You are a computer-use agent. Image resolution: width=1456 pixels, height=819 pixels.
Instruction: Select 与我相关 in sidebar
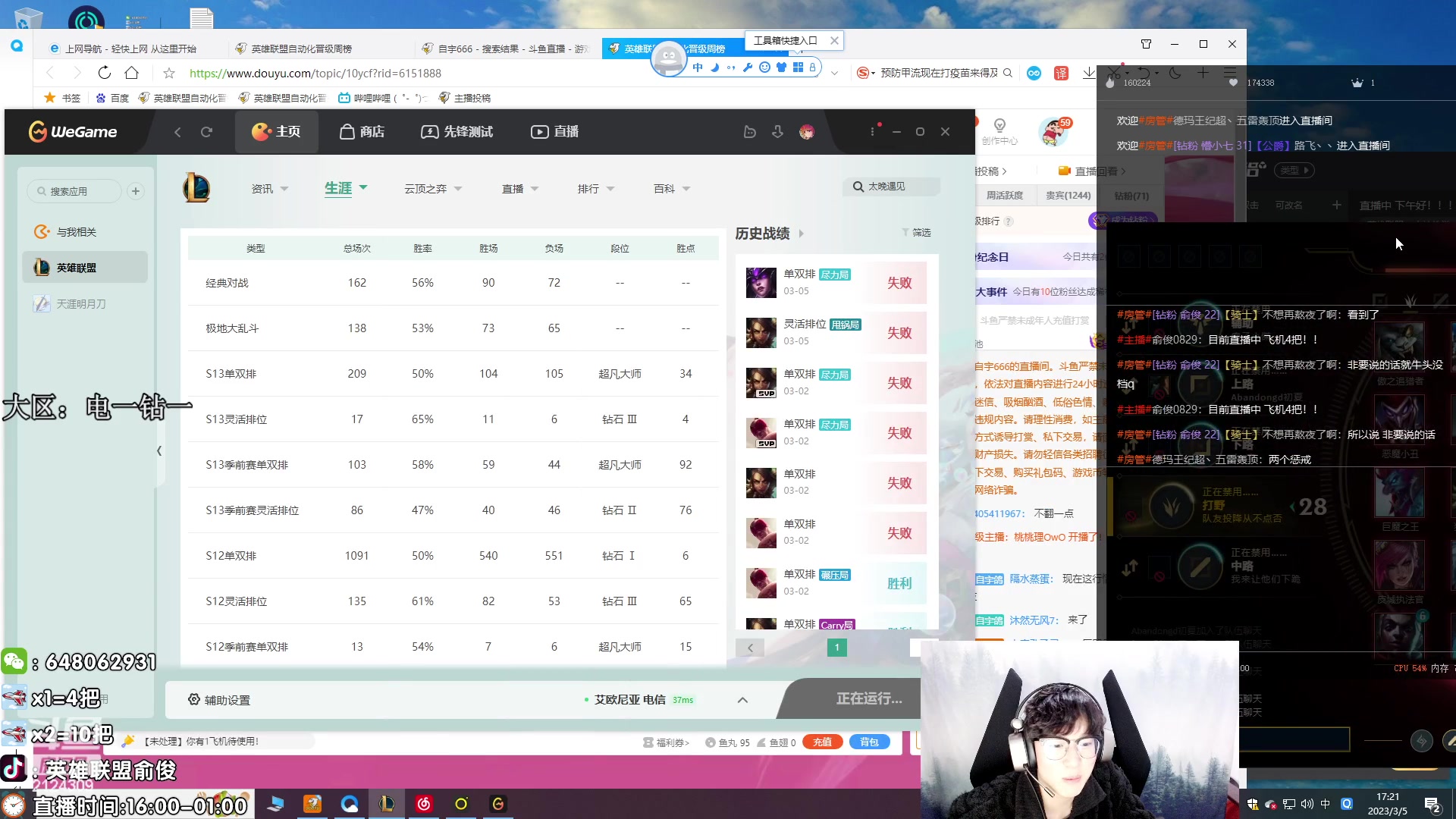[85, 232]
